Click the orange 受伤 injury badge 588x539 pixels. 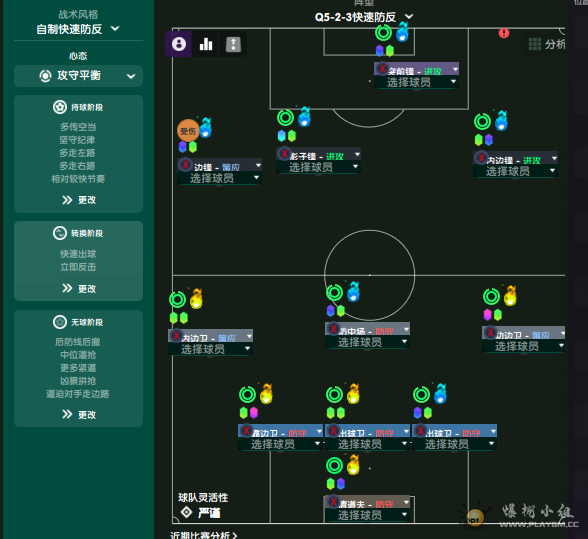[188, 131]
